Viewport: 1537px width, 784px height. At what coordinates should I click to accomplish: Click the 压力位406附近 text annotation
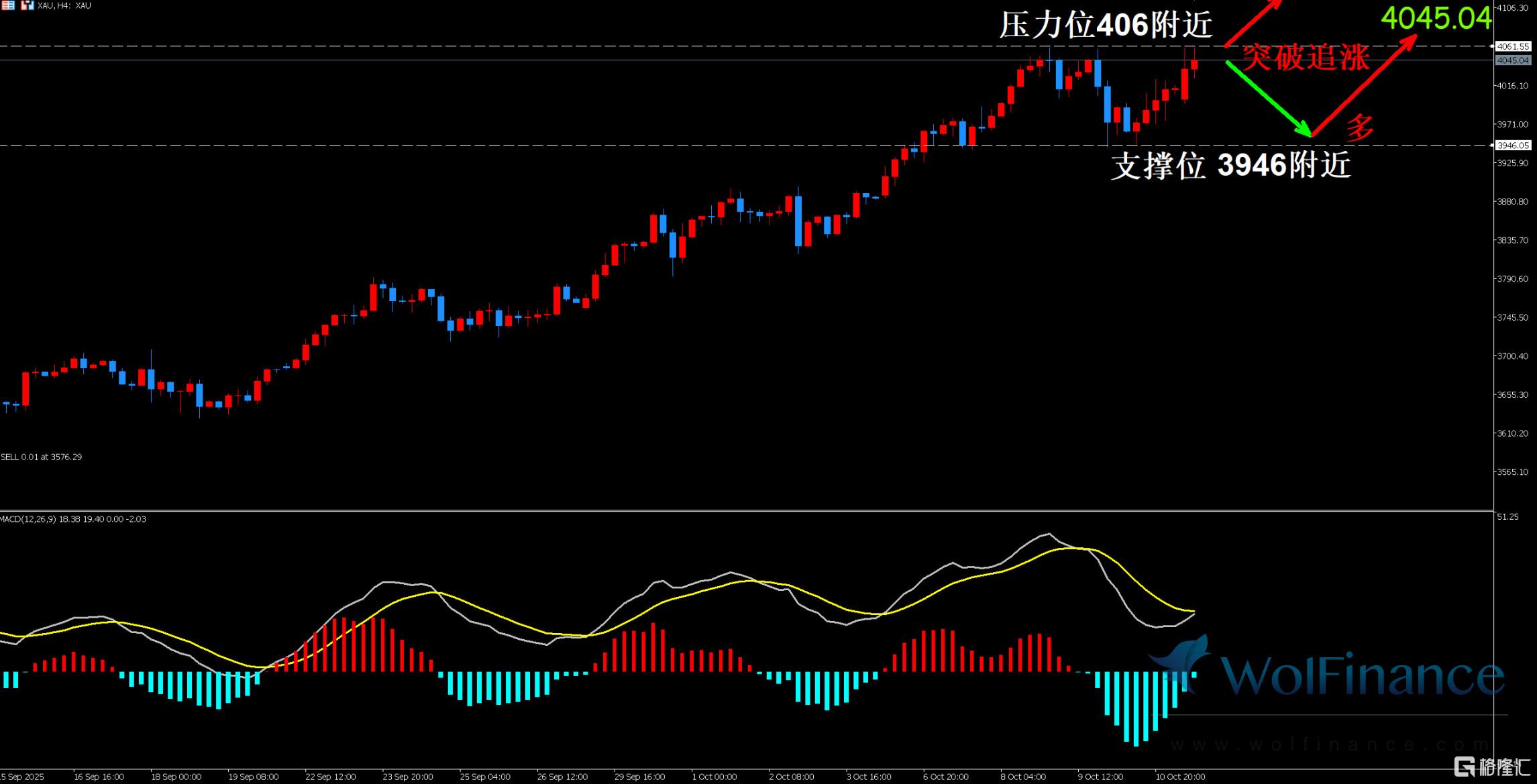[1106, 25]
